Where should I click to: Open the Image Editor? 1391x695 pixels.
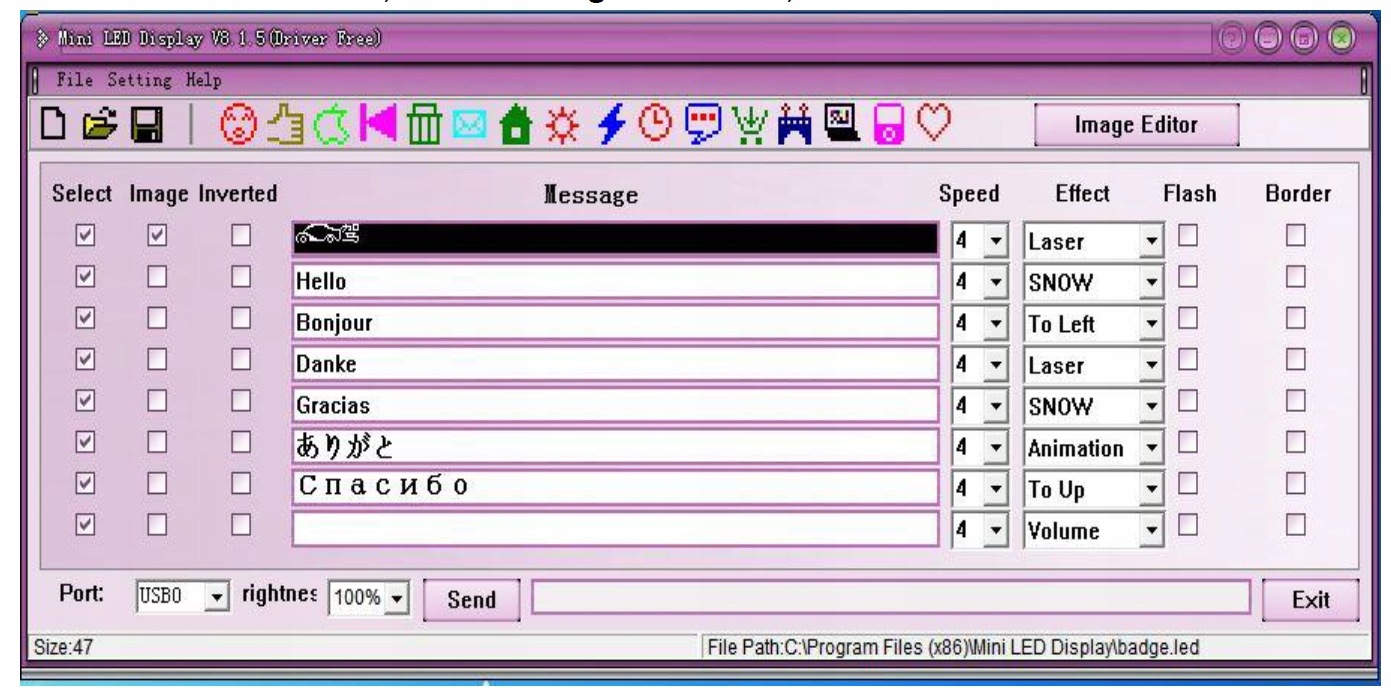(1137, 125)
